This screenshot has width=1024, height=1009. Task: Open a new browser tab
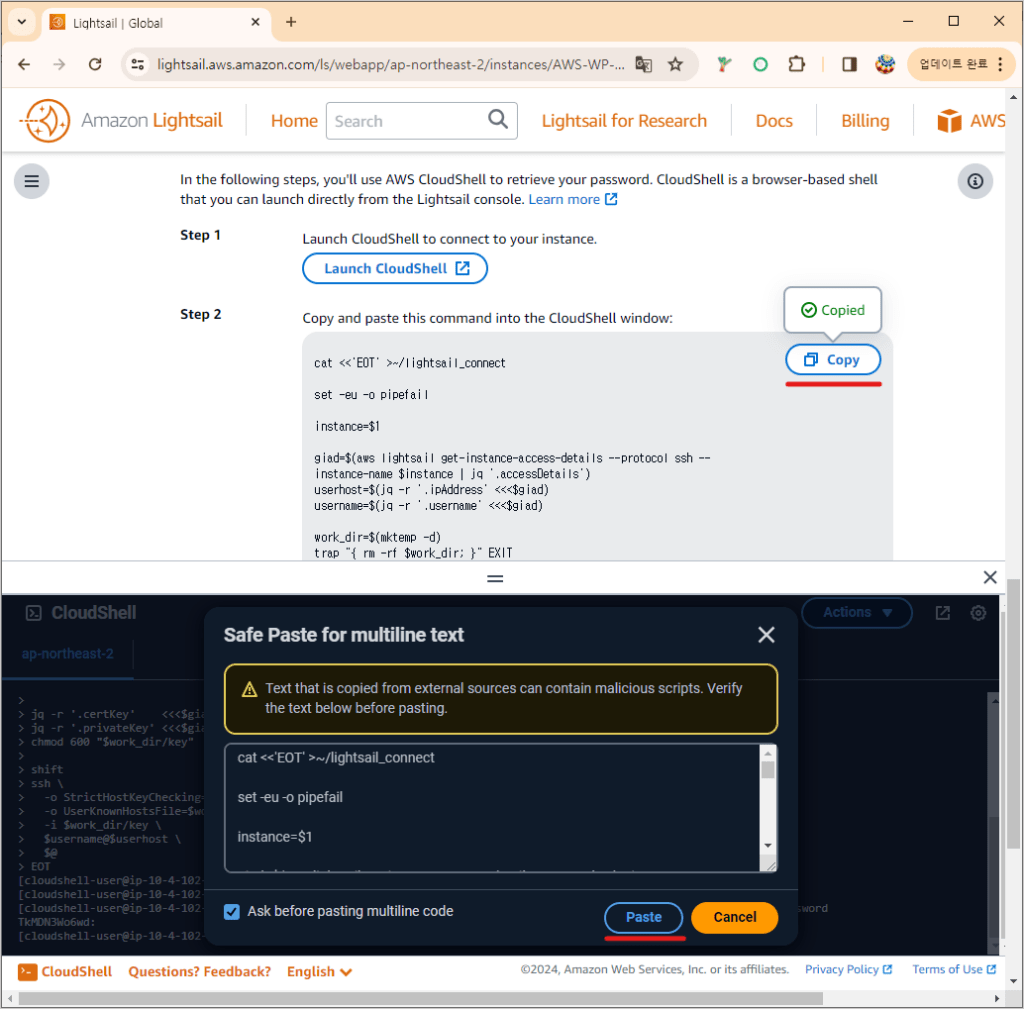coord(291,22)
